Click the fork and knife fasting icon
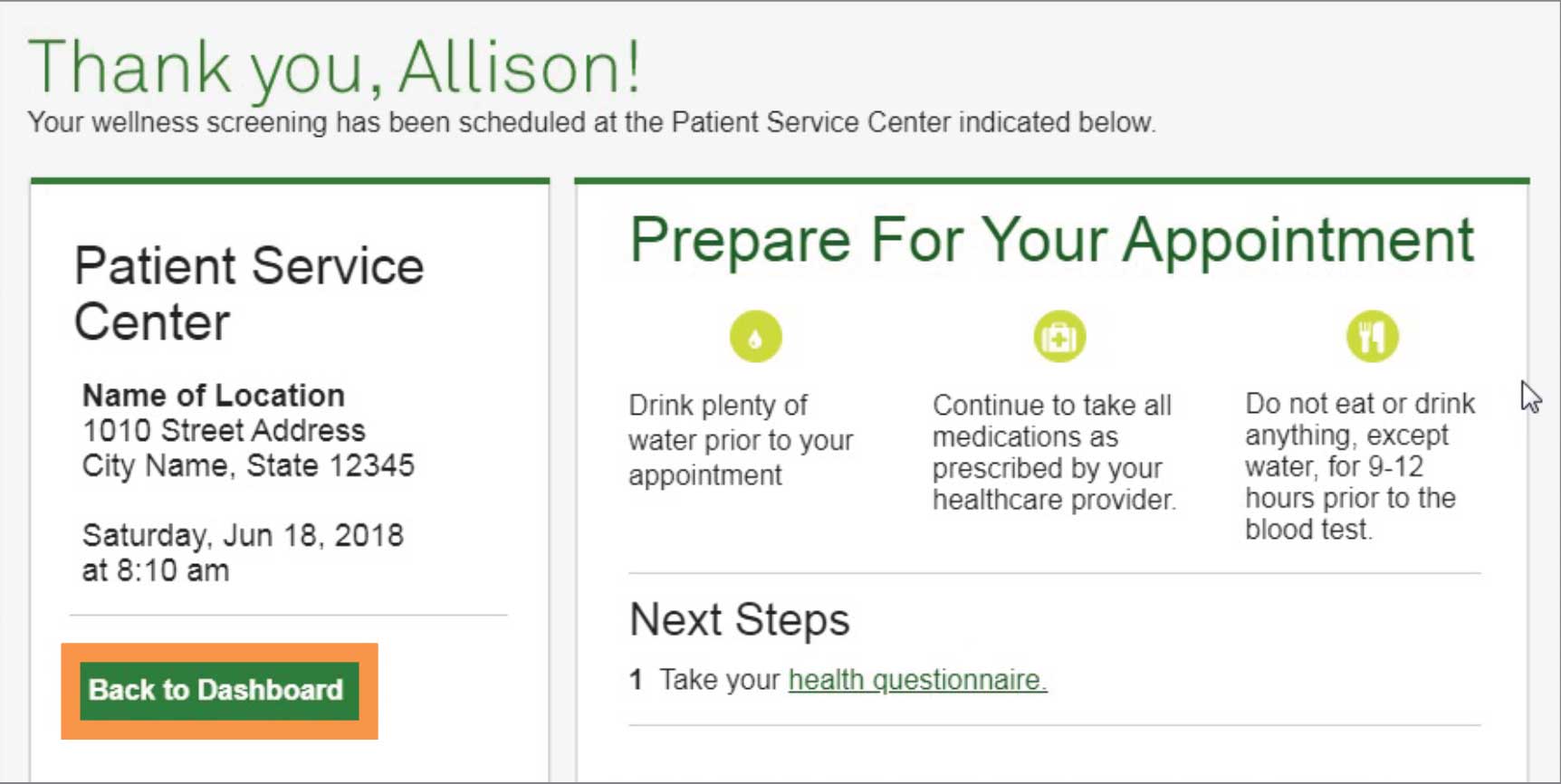The width and height of the screenshot is (1561, 784). coord(1372,337)
